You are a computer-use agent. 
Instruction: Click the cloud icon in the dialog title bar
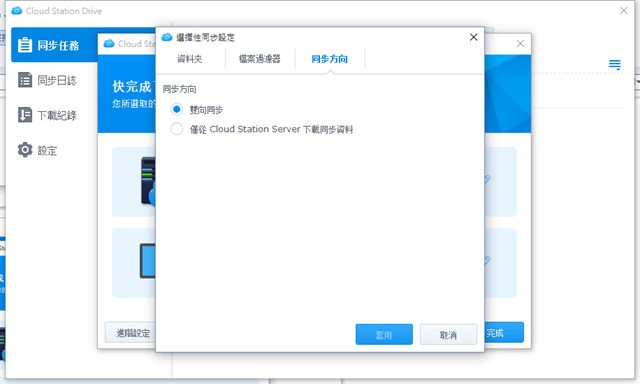[167, 37]
